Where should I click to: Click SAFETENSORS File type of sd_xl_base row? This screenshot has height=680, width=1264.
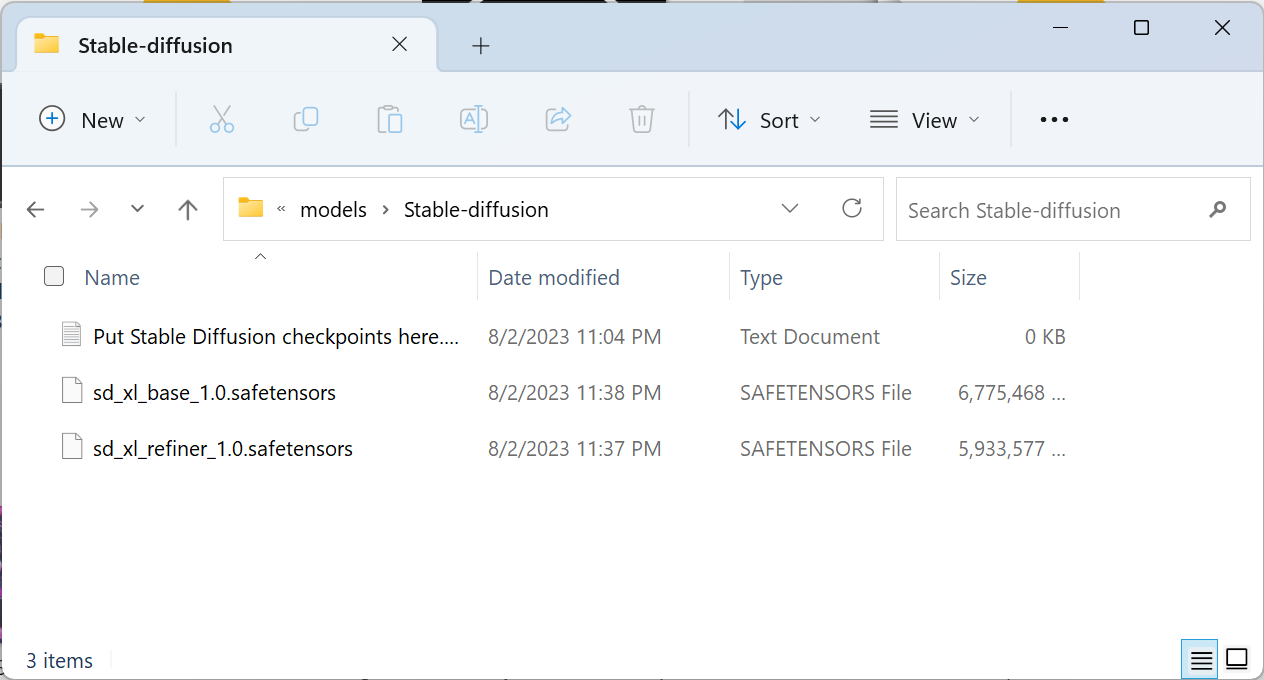tap(826, 393)
